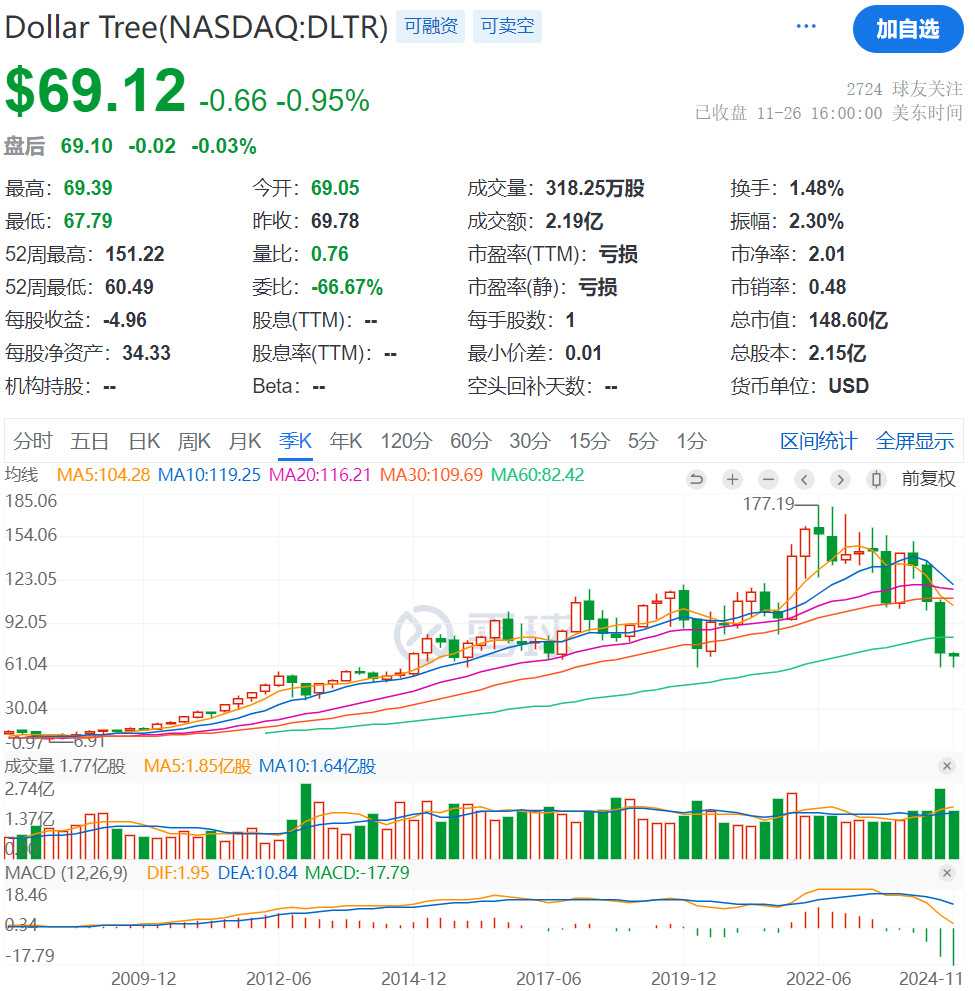Viewport: 975px width, 991px height.
Task: Select the 分时 intraday tab
Action: click(x=33, y=441)
